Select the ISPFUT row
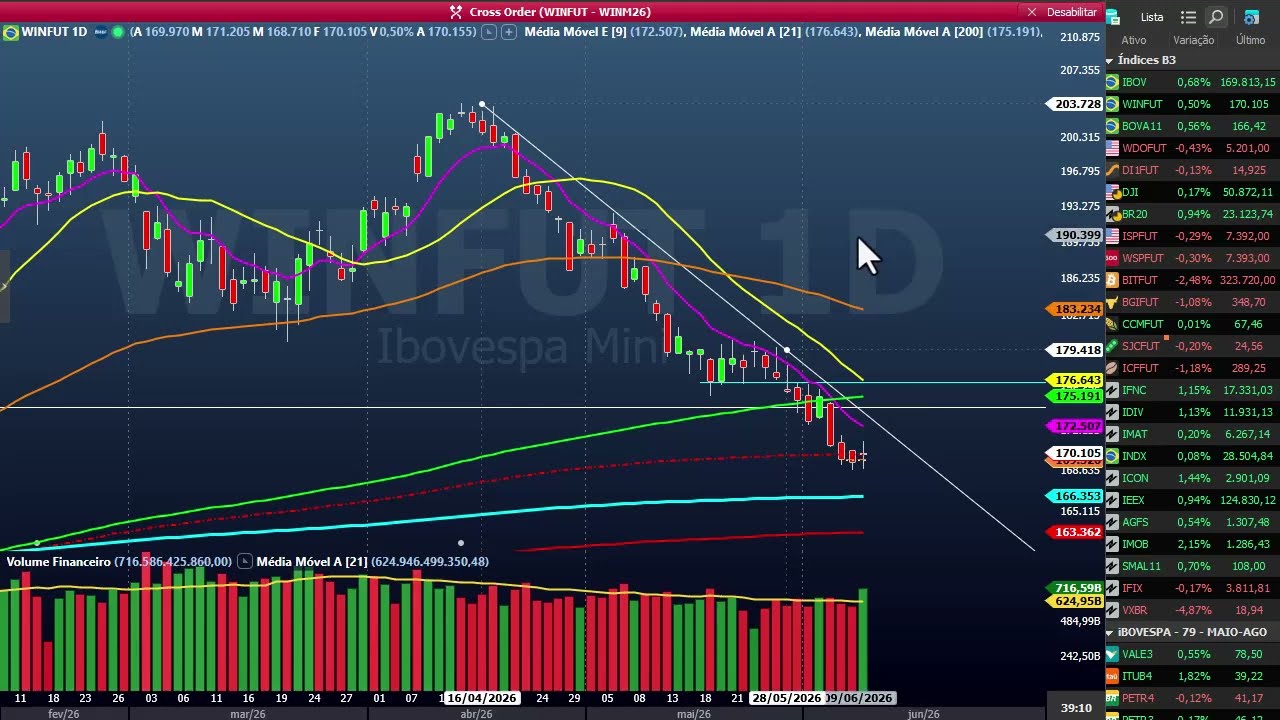This screenshot has height=720, width=1280. click(x=1192, y=236)
